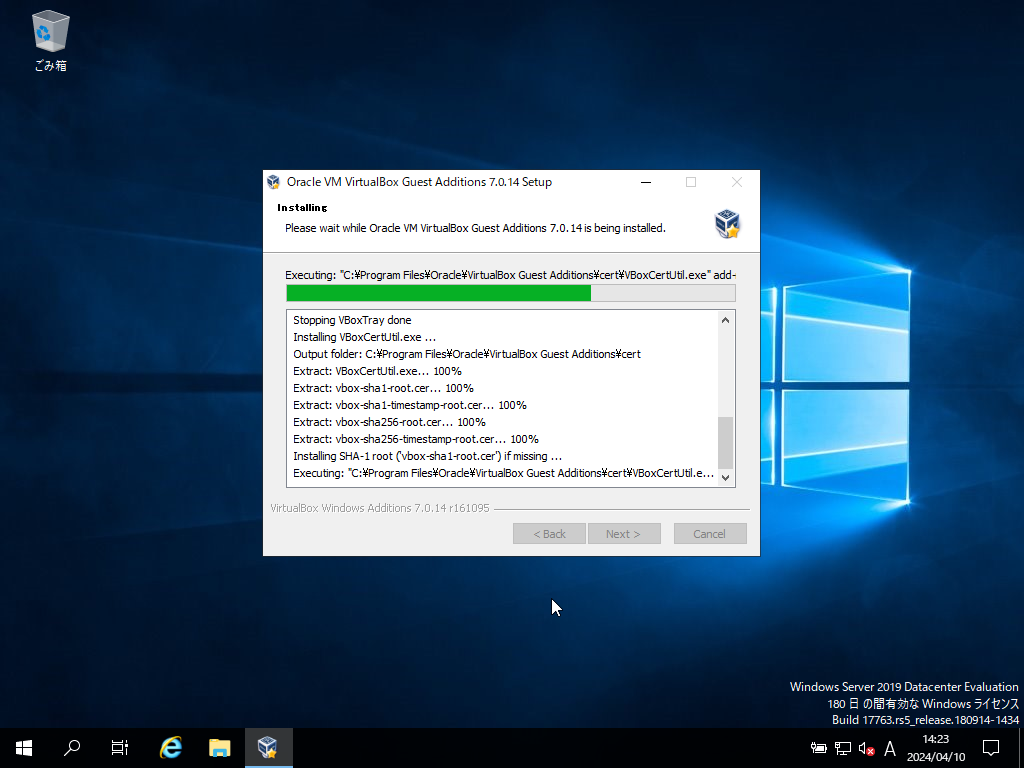1024x768 pixels.
Task: Open Task View in the taskbar
Action: point(120,748)
